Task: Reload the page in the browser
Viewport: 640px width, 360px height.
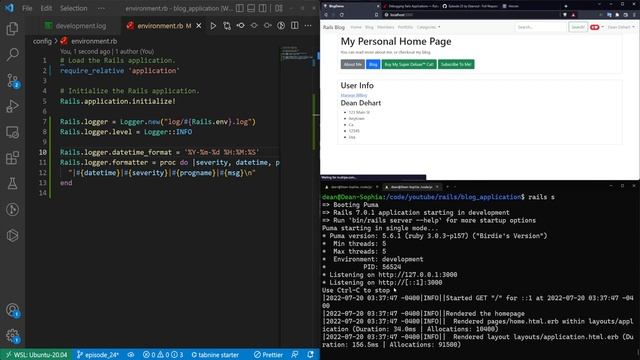Action: coord(342,15)
